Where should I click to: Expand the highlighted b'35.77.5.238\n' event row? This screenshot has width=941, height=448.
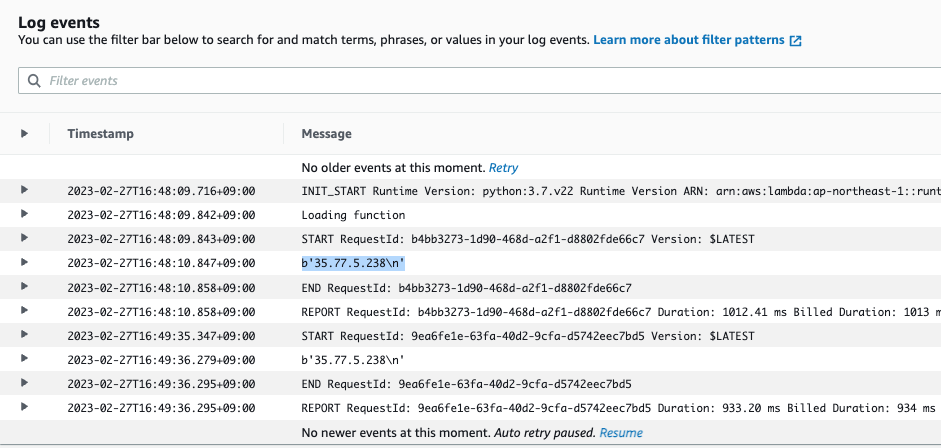click(x=24, y=262)
